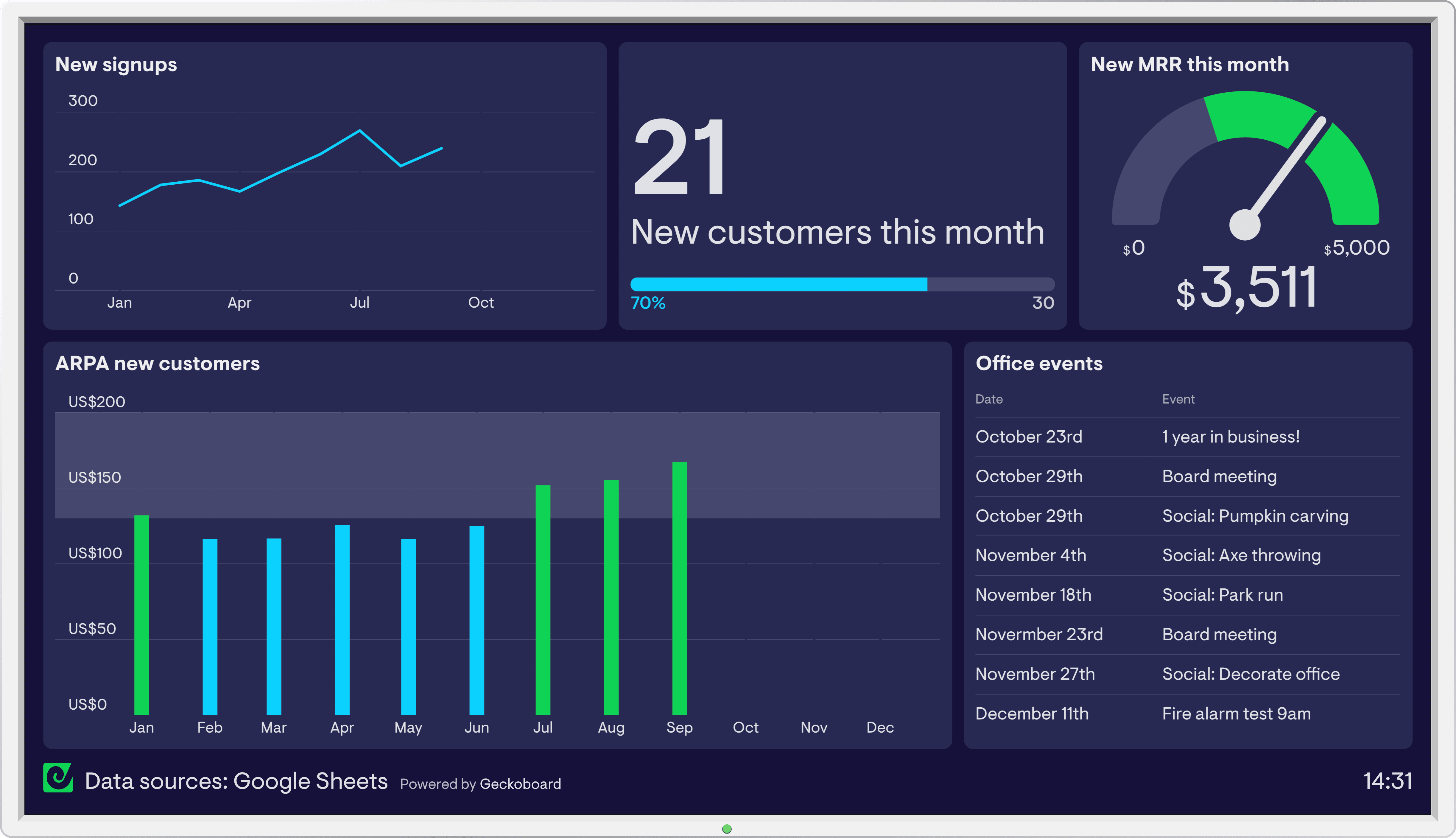Screen dimensions: 1456x838
Task: Click the green power LED on the monitor bezel
Action: pos(727,829)
